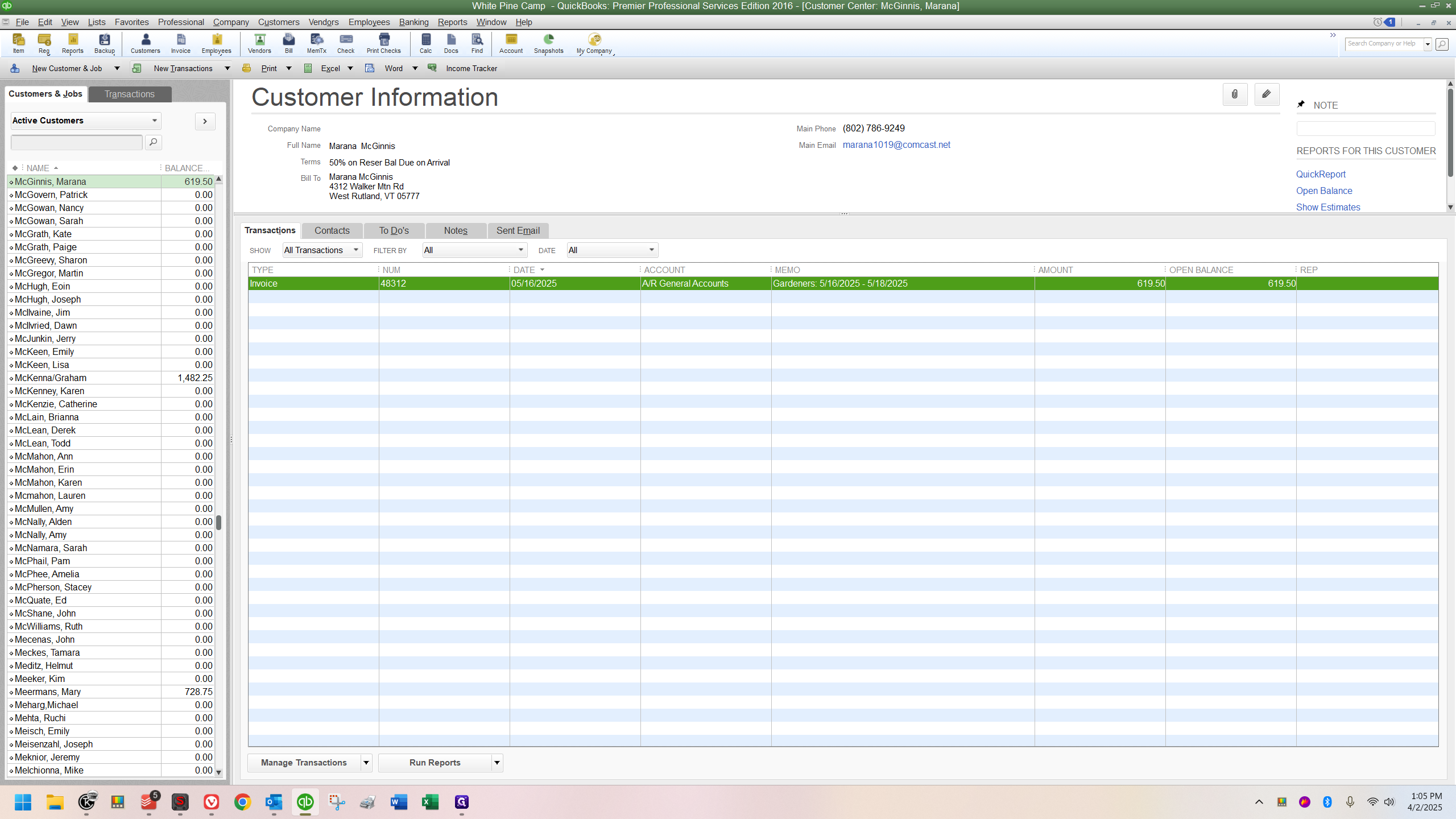Expand the Run Reports dropdown arrow
This screenshot has width=1456, height=819.
pyautogui.click(x=497, y=763)
